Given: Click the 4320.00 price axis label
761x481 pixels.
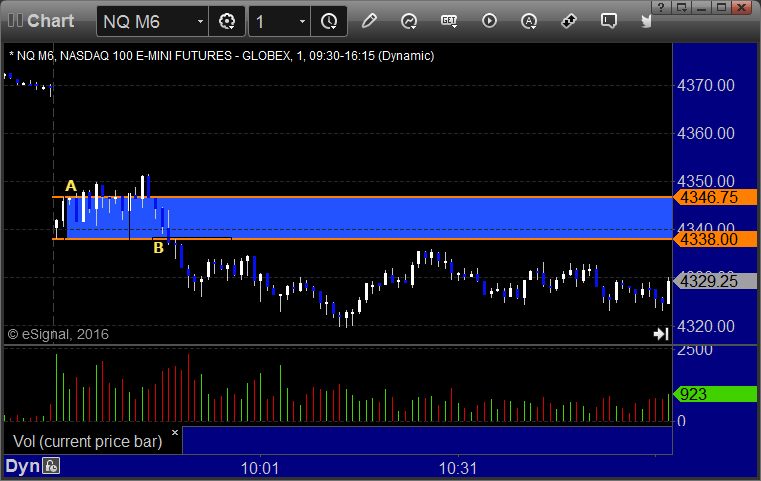Looking at the screenshot, I should pyautogui.click(x=706, y=326).
